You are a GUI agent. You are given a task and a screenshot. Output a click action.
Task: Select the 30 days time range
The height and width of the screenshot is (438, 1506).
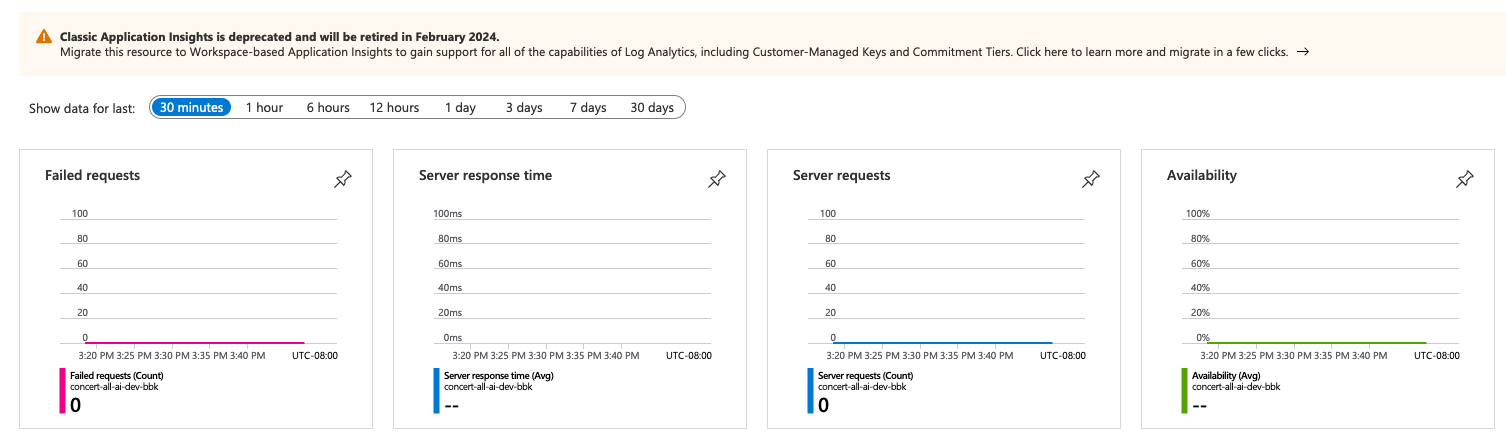pyautogui.click(x=652, y=108)
